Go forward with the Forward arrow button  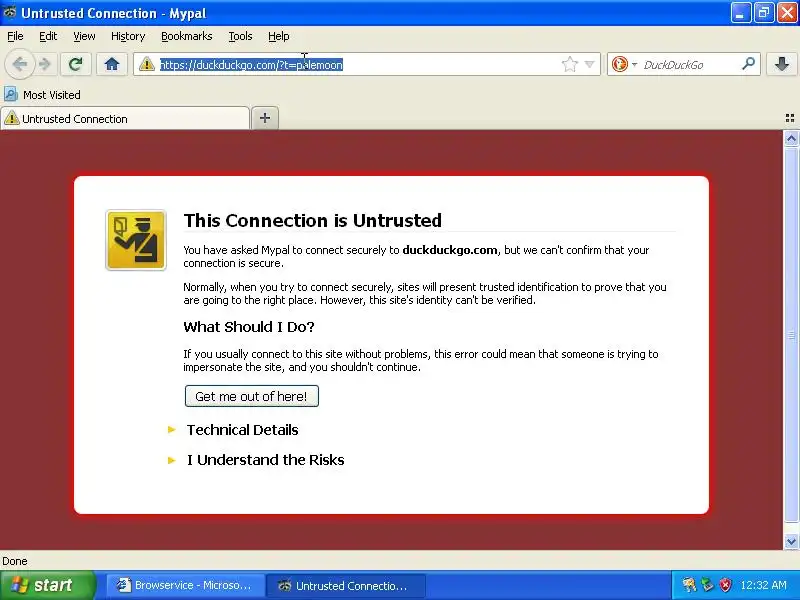[x=45, y=64]
